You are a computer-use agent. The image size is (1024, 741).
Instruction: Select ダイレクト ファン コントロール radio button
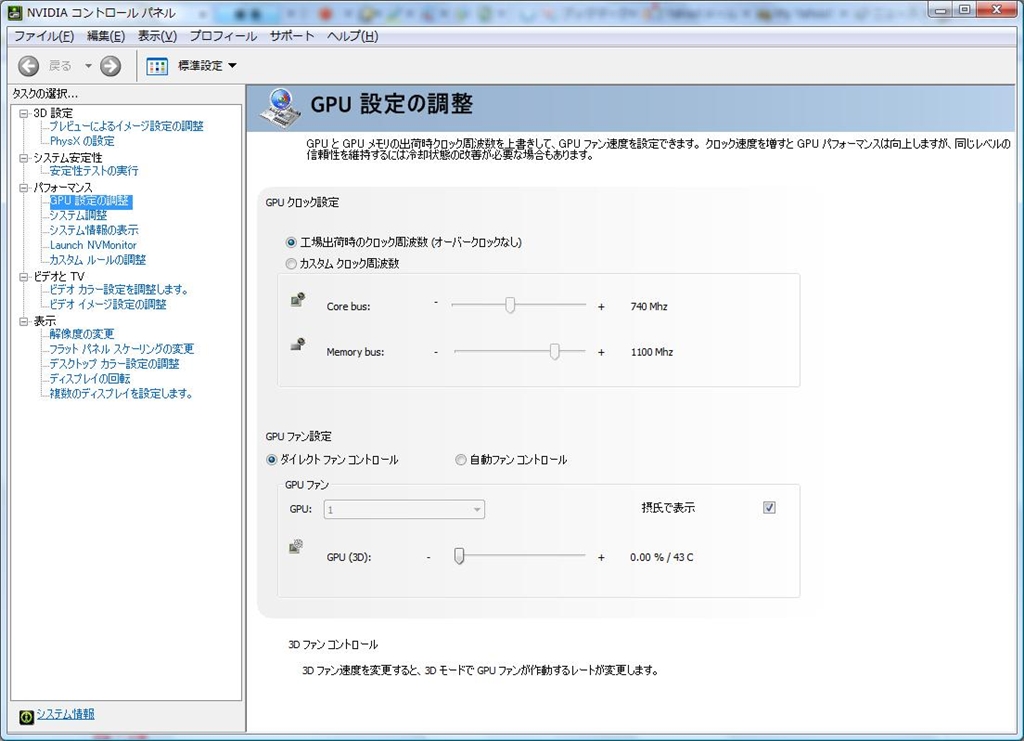click(x=272, y=460)
